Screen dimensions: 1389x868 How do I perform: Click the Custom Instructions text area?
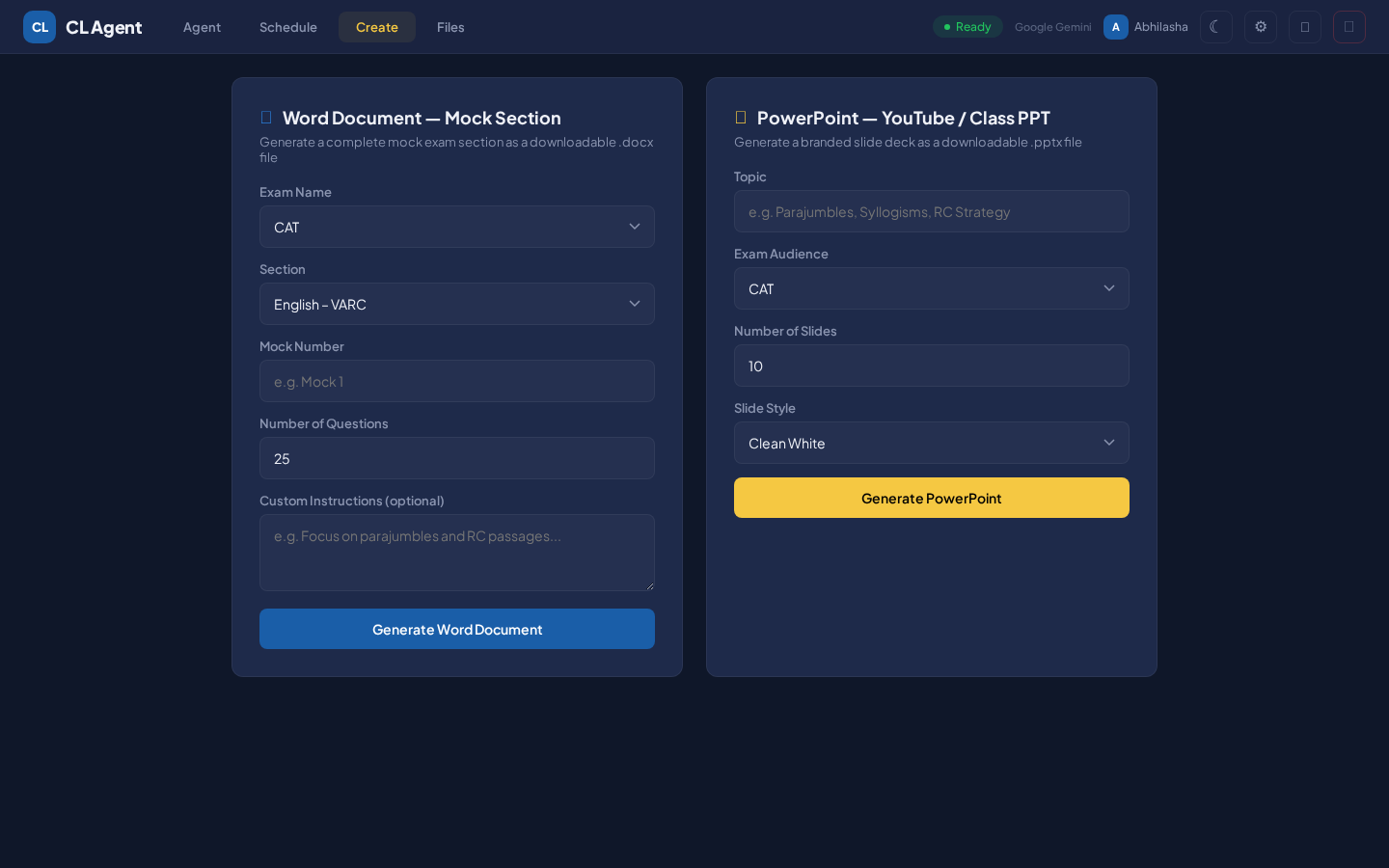(x=456, y=552)
